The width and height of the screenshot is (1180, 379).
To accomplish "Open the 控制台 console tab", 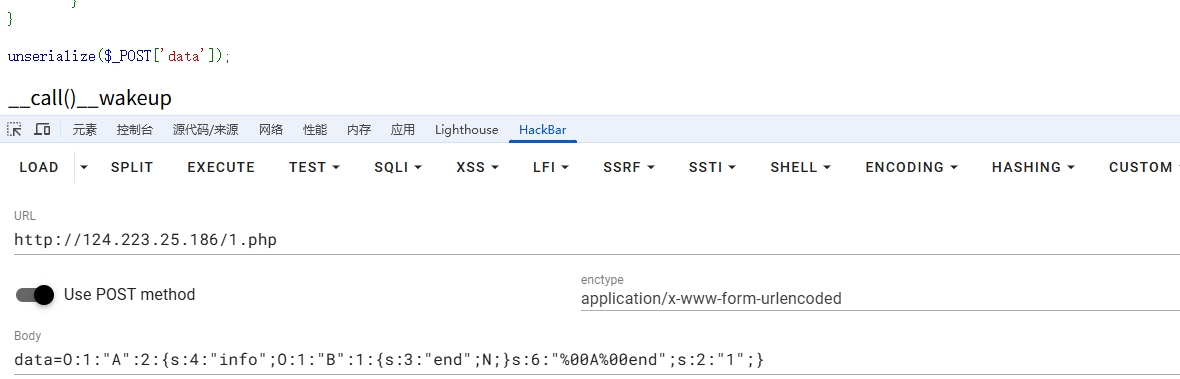I will (135, 129).
